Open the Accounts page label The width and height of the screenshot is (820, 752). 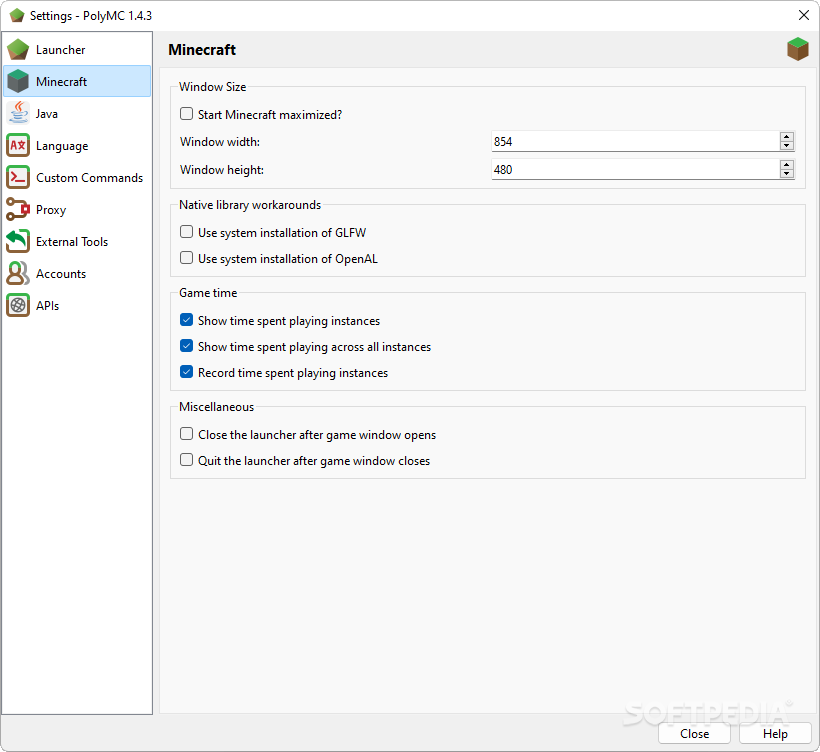click(x=61, y=274)
